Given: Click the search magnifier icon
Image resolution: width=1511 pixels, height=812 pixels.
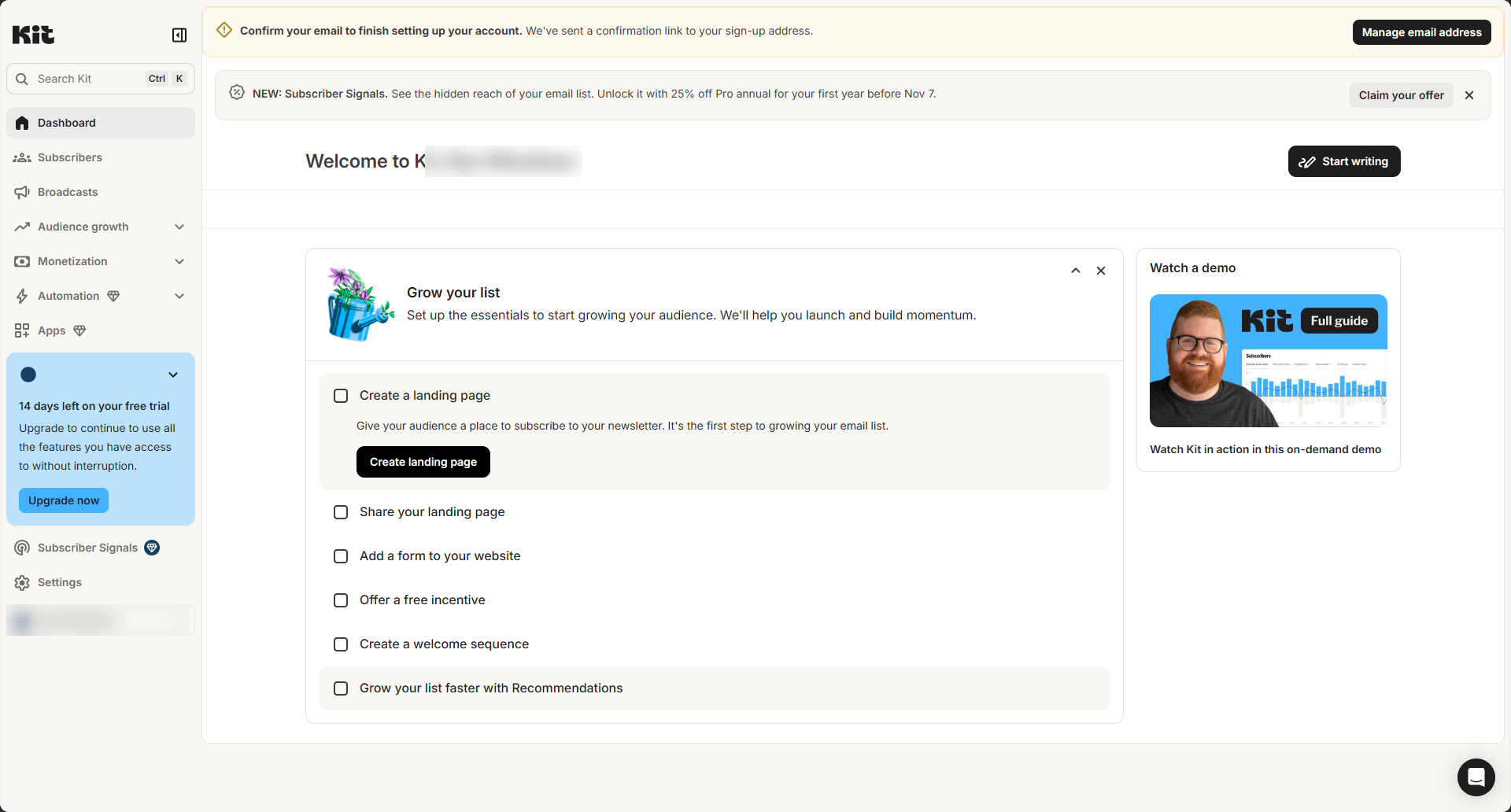Looking at the screenshot, I should click(x=22, y=79).
